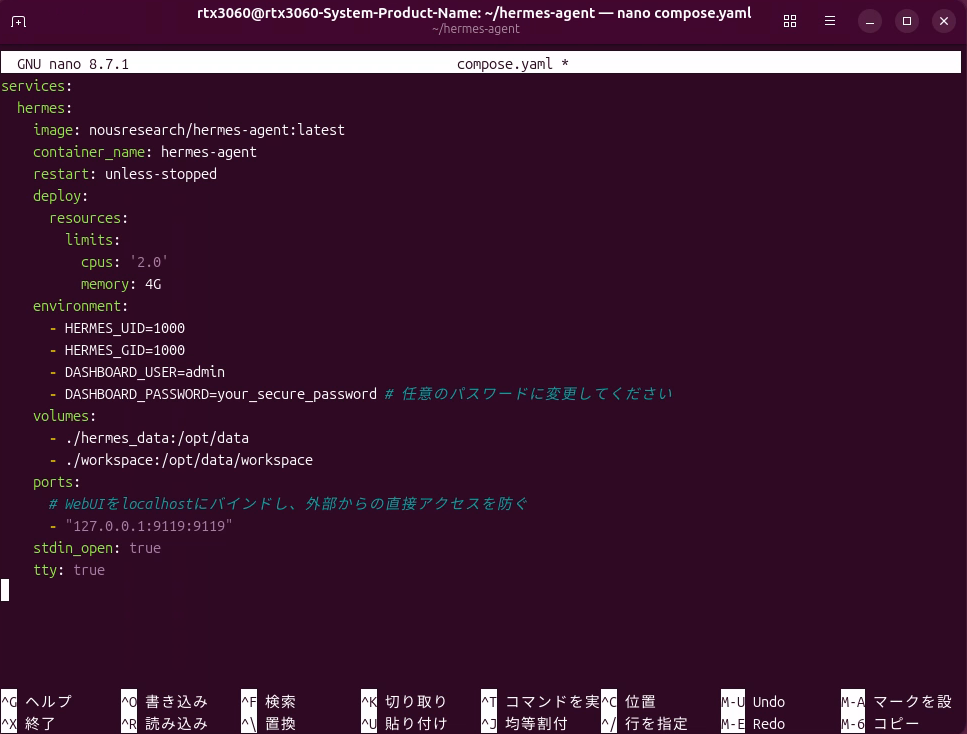Click the ^C 位置 position shortcut
The height and width of the screenshot is (734, 967).
click(628, 701)
